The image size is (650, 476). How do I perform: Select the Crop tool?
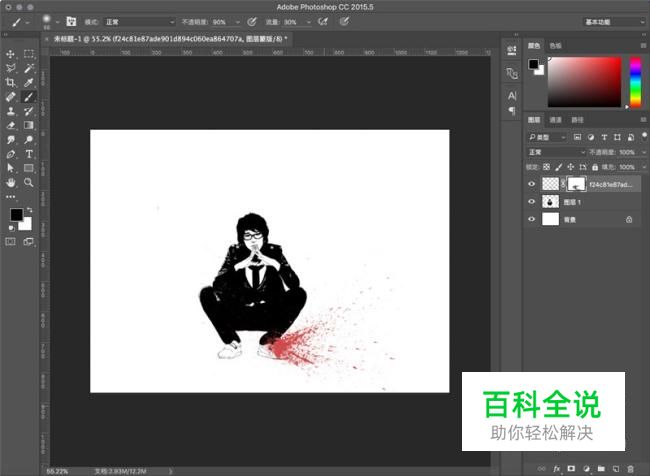[10, 82]
